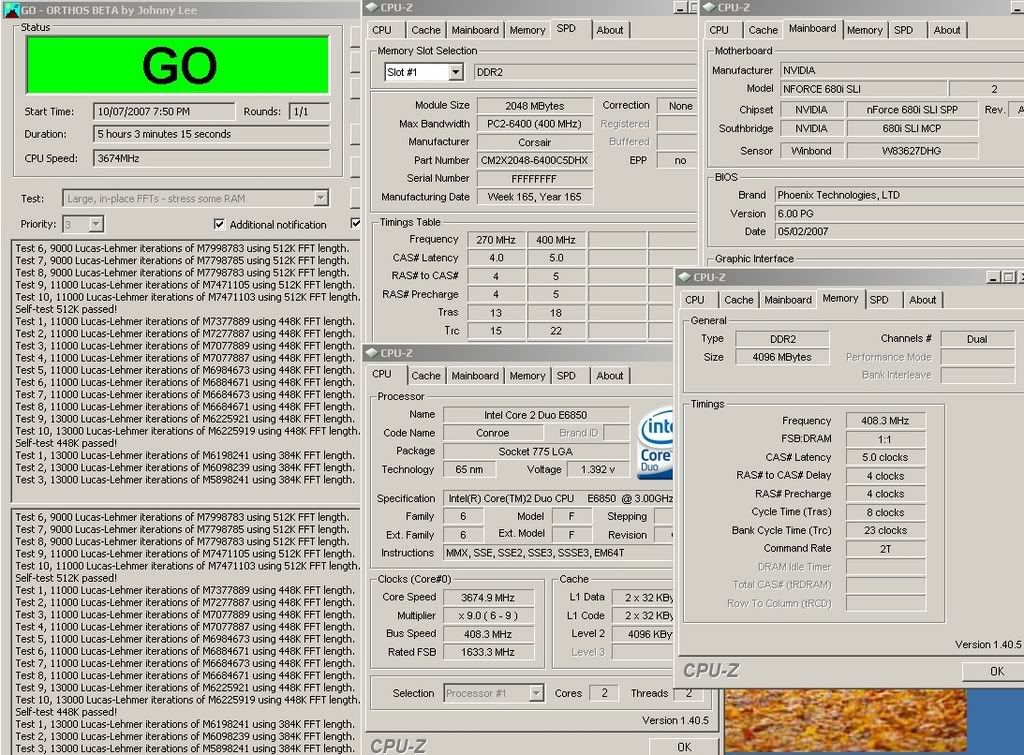Image resolution: width=1024 pixels, height=755 pixels.
Task: Open the Cache tab in the CPU-Z Processor window
Action: [426, 376]
